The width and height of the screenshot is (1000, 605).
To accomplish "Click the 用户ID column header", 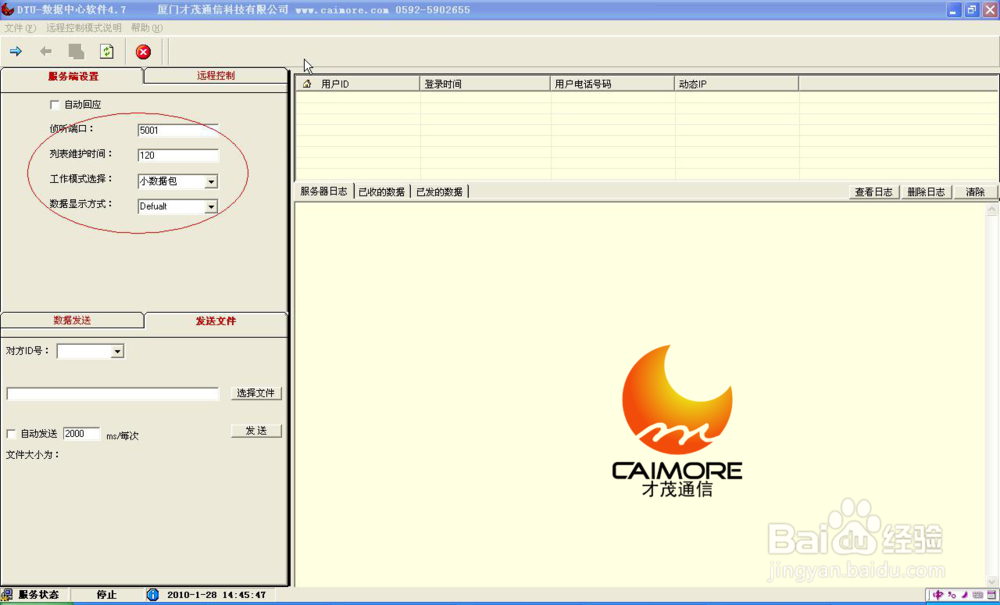I will tap(358, 84).
